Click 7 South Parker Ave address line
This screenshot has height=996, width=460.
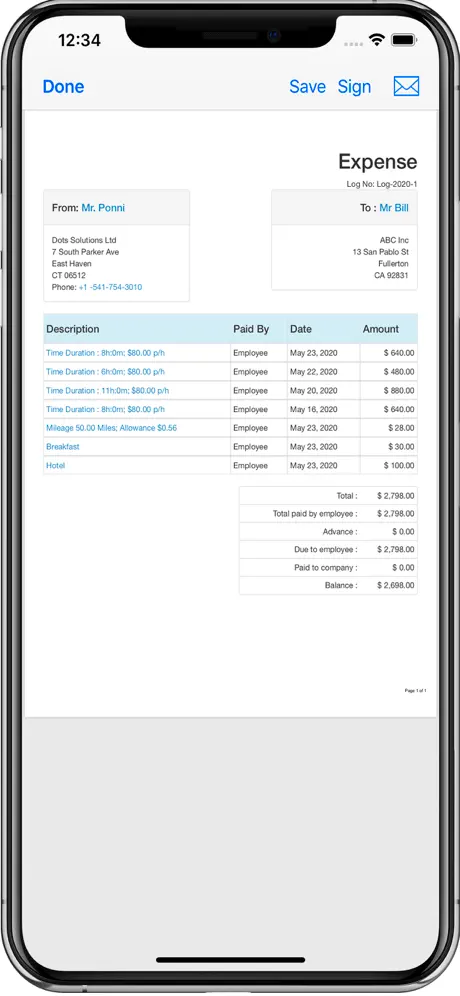click(x=85, y=252)
